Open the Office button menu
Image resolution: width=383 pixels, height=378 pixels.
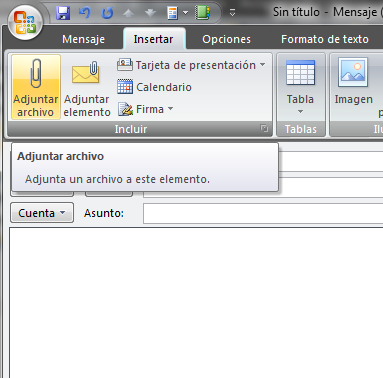25,22
